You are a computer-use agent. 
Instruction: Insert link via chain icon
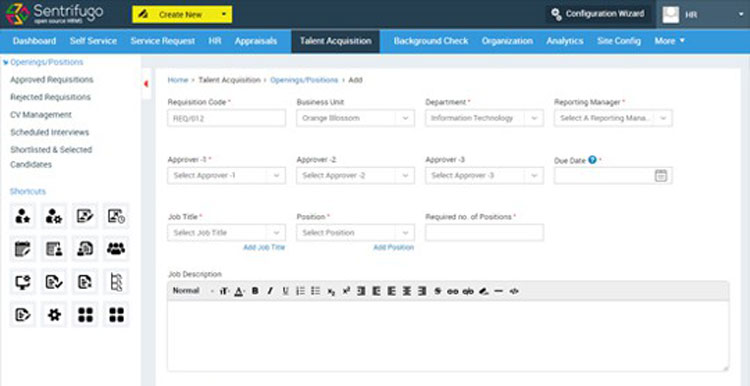point(452,291)
